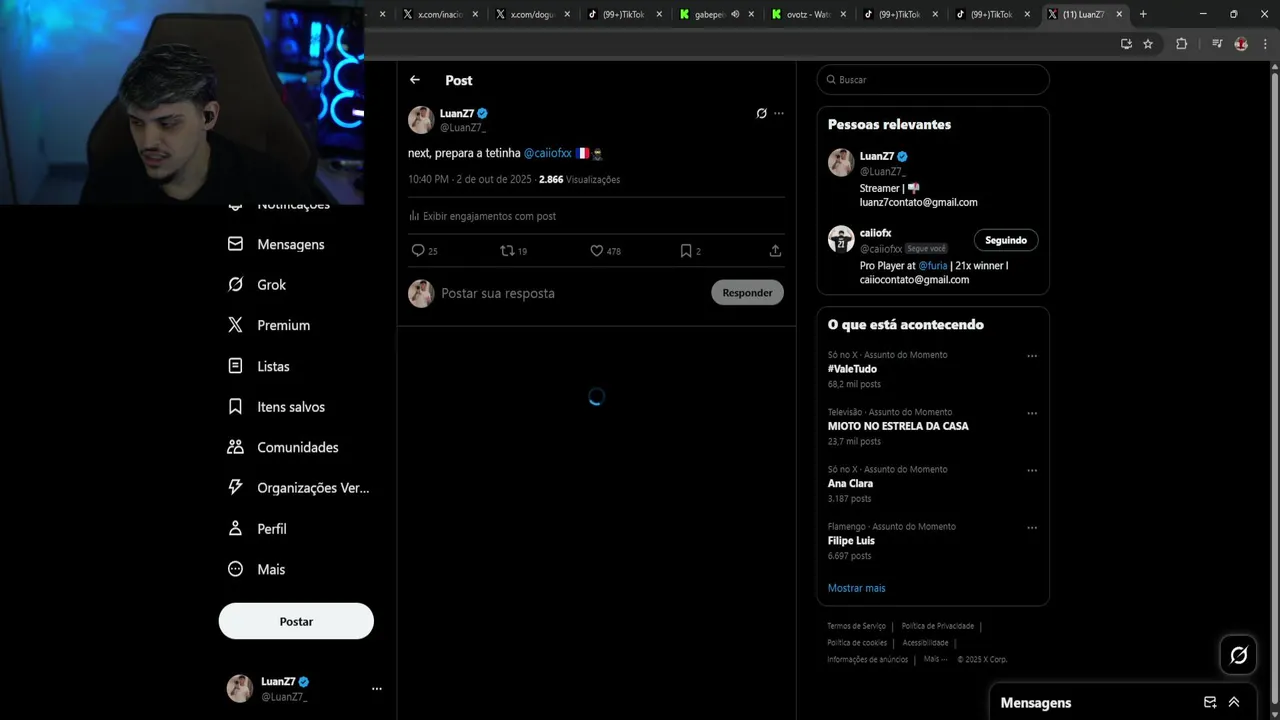Close the ovotz browser tab
This screenshot has height=720, width=1280.
coord(843,14)
